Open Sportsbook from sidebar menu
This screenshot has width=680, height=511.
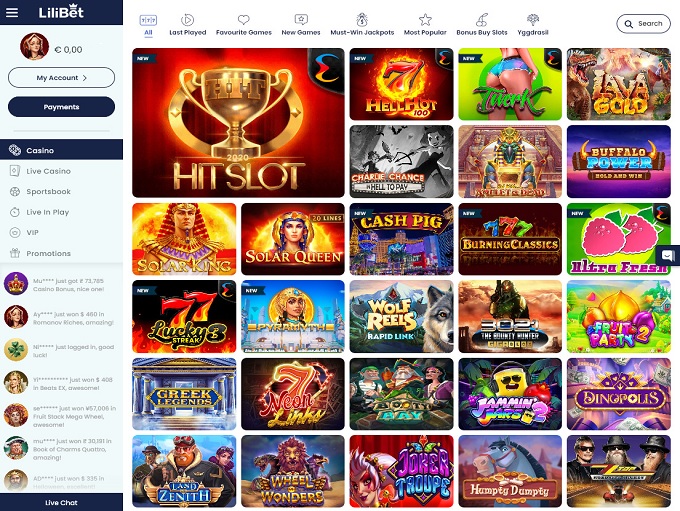tap(48, 191)
